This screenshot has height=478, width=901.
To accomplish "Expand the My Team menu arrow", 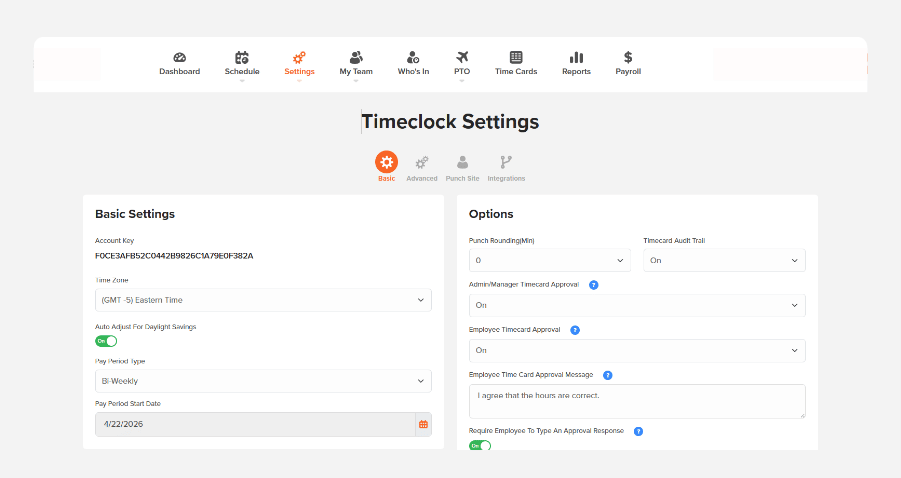I will (x=356, y=81).
